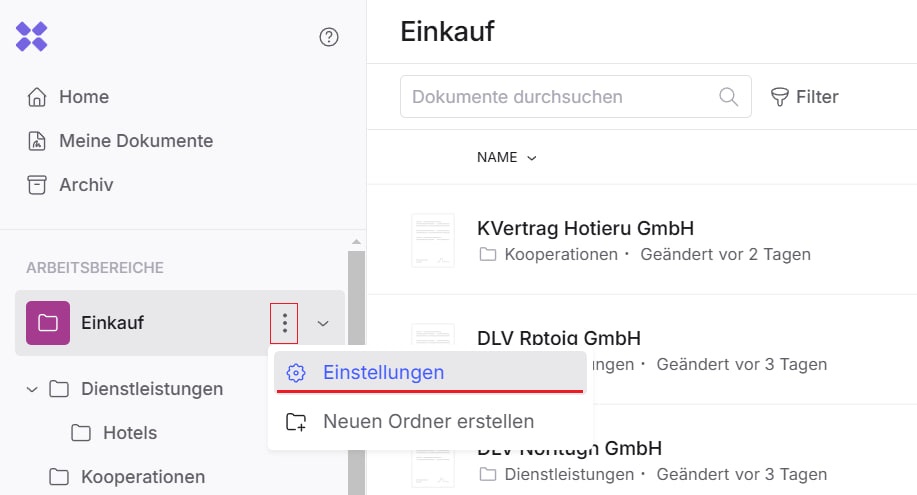Image resolution: width=917 pixels, height=495 pixels.
Task: Open KVertrag Hotieru GmbH document thumbnail
Action: [433, 240]
